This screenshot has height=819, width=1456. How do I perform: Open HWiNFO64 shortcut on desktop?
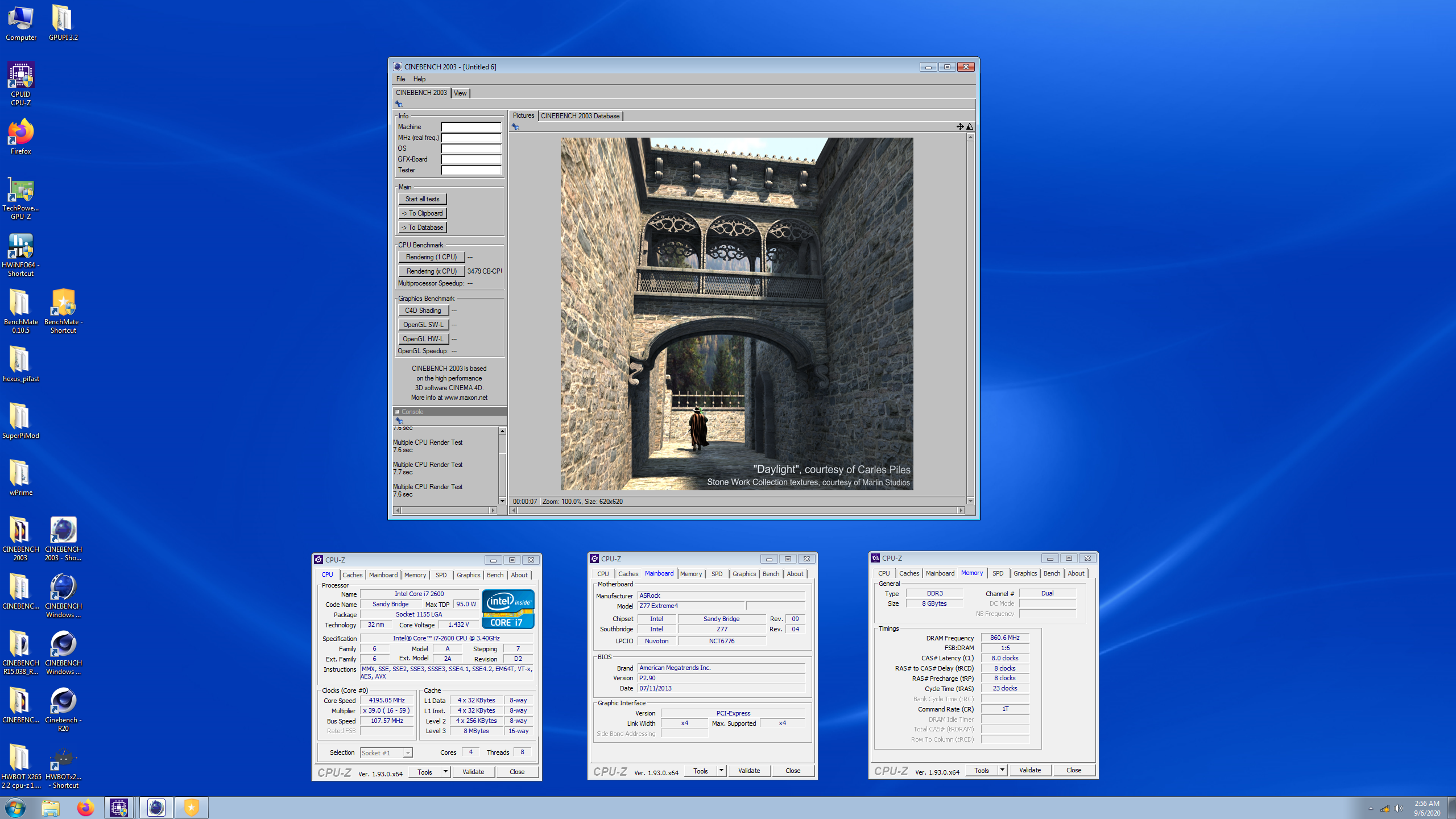21,254
